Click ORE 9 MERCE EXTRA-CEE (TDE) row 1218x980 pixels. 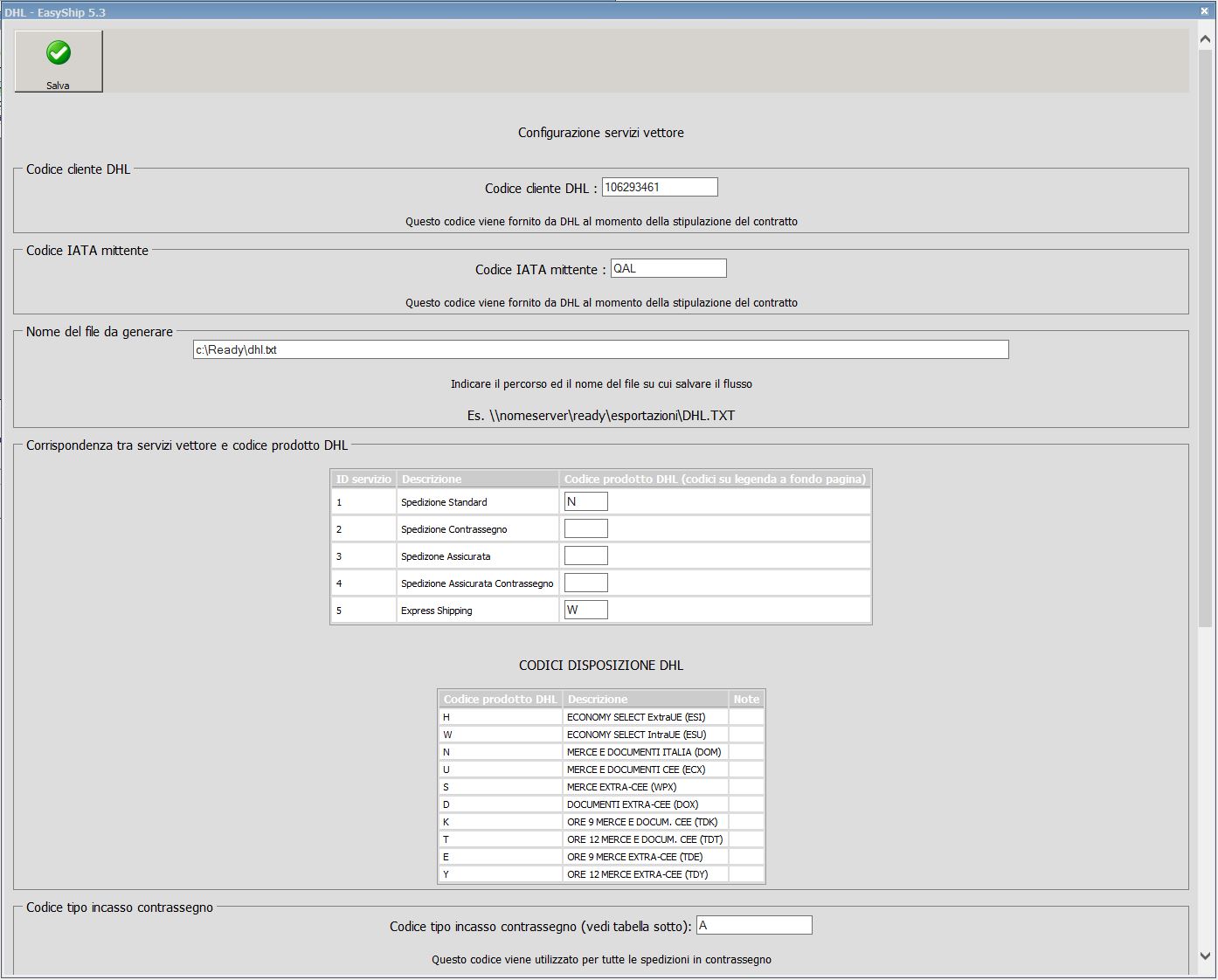coord(601,857)
